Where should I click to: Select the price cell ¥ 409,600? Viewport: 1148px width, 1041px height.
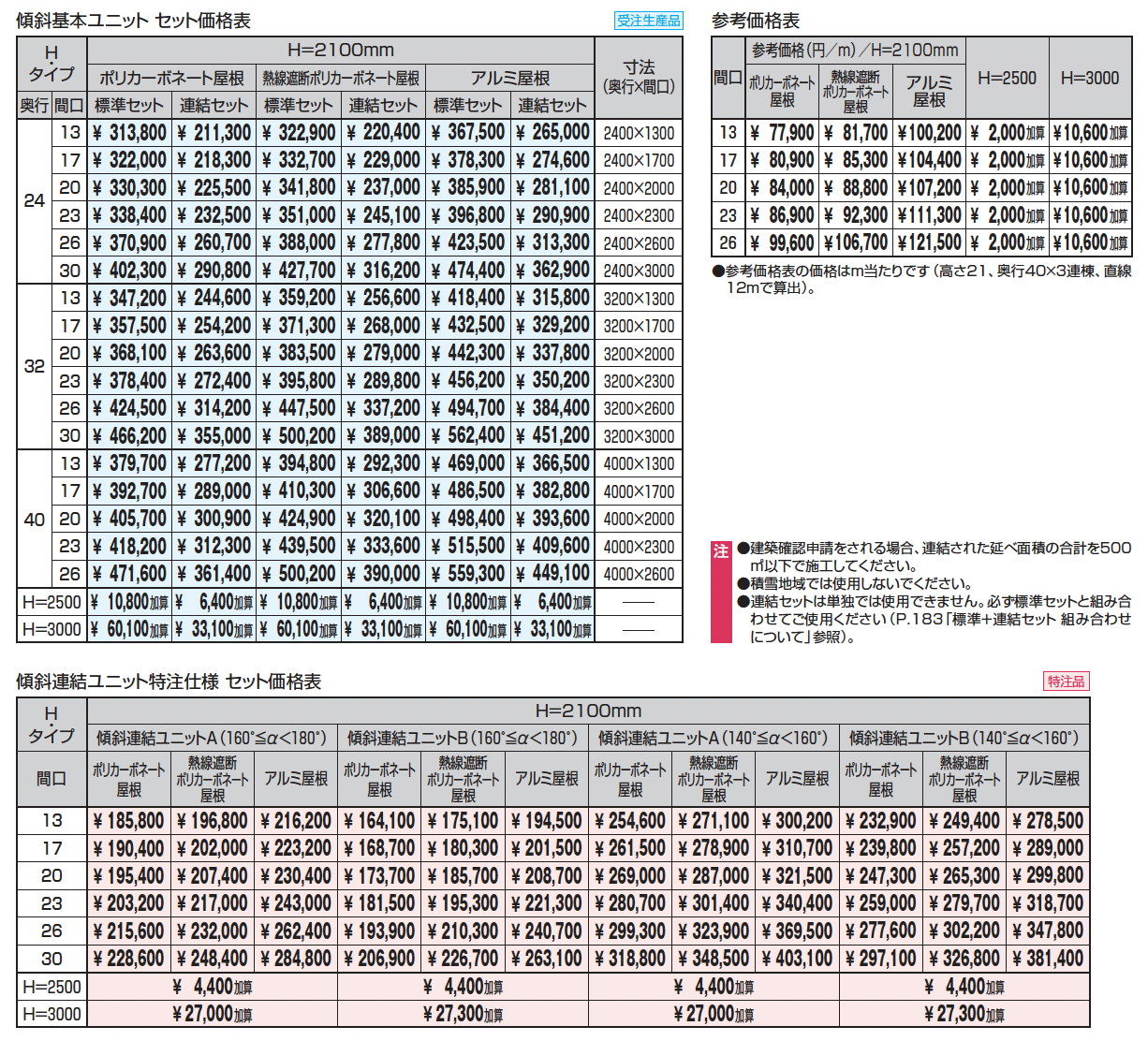coord(552,546)
